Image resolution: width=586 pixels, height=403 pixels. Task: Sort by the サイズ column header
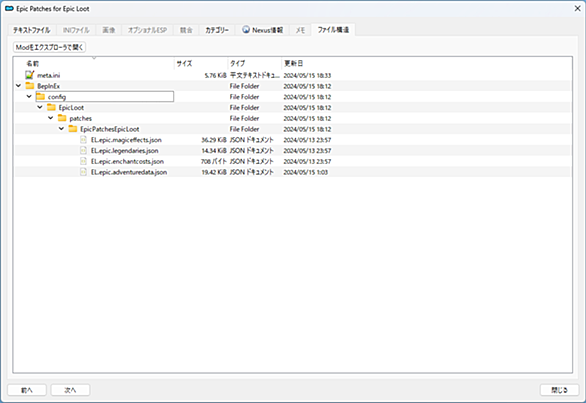[201, 64]
